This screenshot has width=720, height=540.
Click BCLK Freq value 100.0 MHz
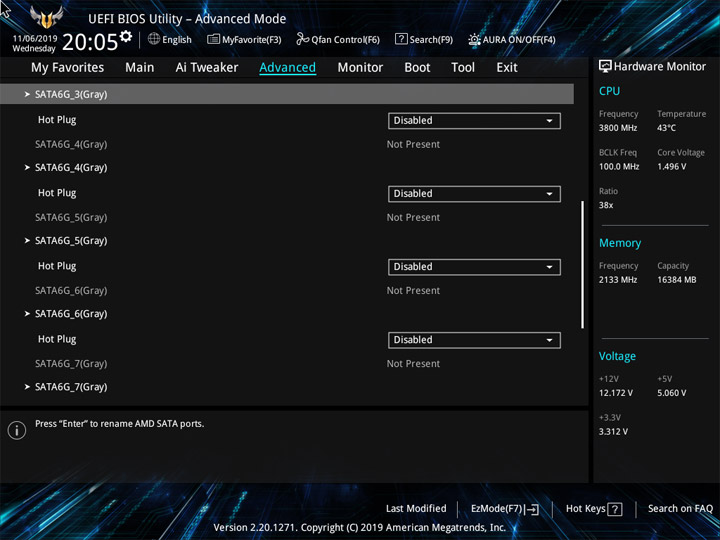point(619,167)
